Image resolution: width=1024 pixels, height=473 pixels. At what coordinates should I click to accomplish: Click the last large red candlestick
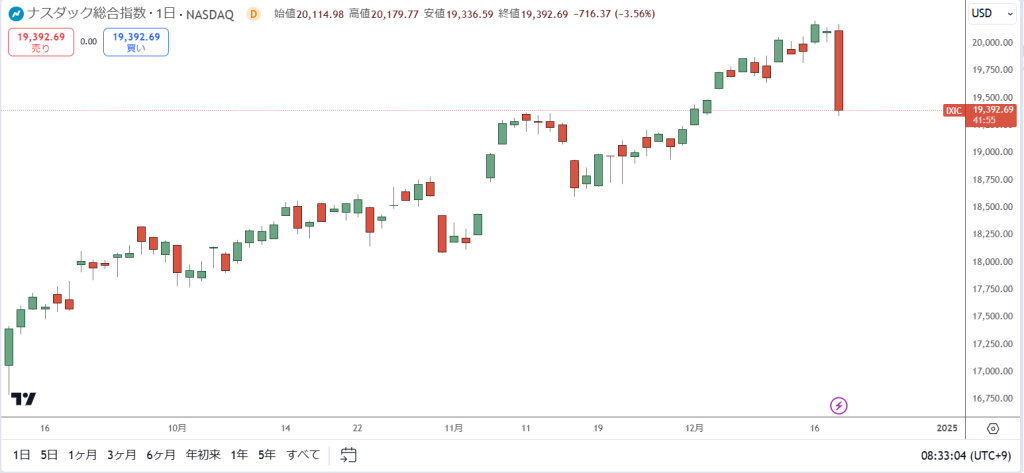click(x=839, y=71)
